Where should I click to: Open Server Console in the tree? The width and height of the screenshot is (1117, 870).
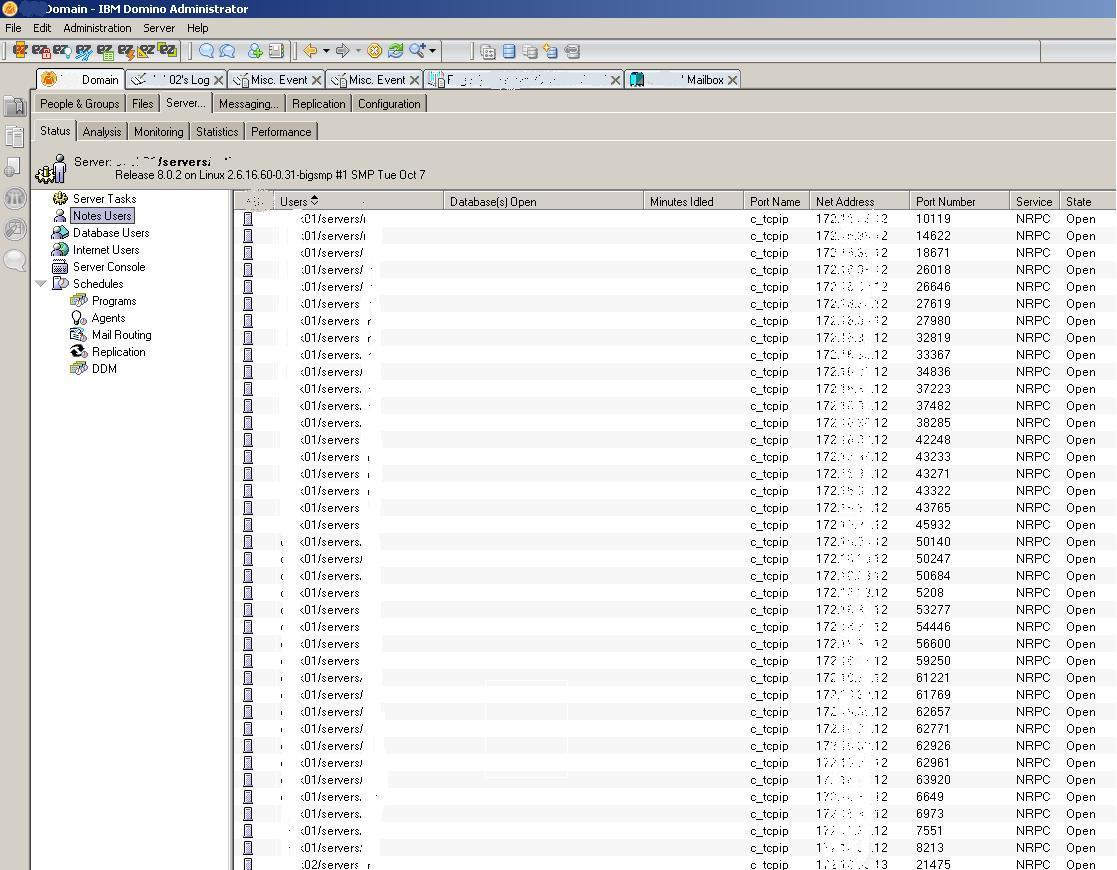(x=109, y=267)
